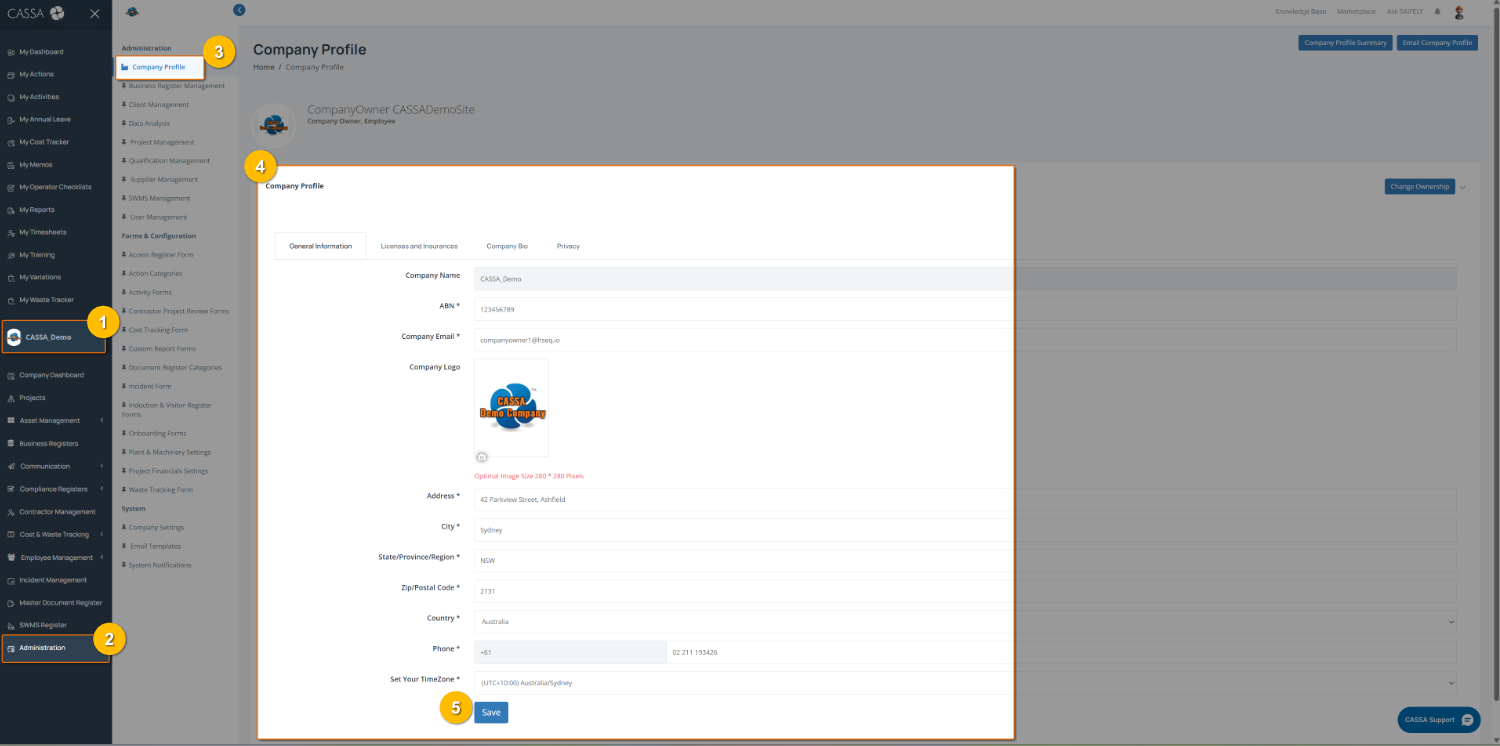Screen dimensions: 1500x746
Task: Click the Email Company Profile button
Action: pos(1437,43)
